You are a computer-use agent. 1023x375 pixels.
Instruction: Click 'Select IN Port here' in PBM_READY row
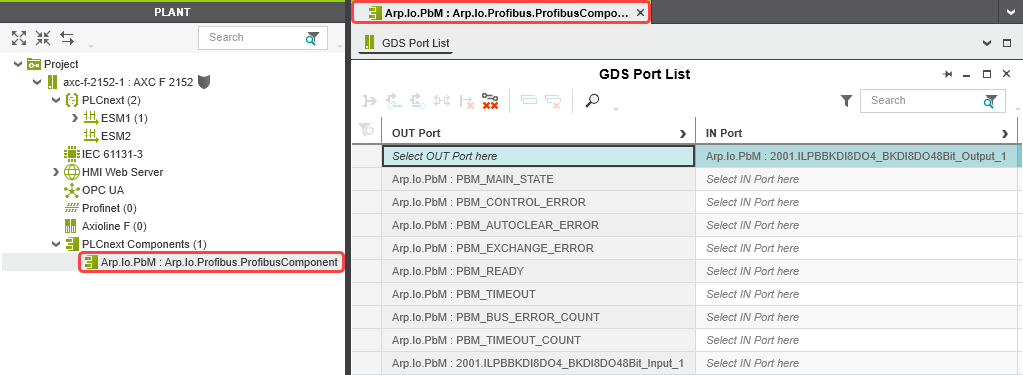pos(856,271)
